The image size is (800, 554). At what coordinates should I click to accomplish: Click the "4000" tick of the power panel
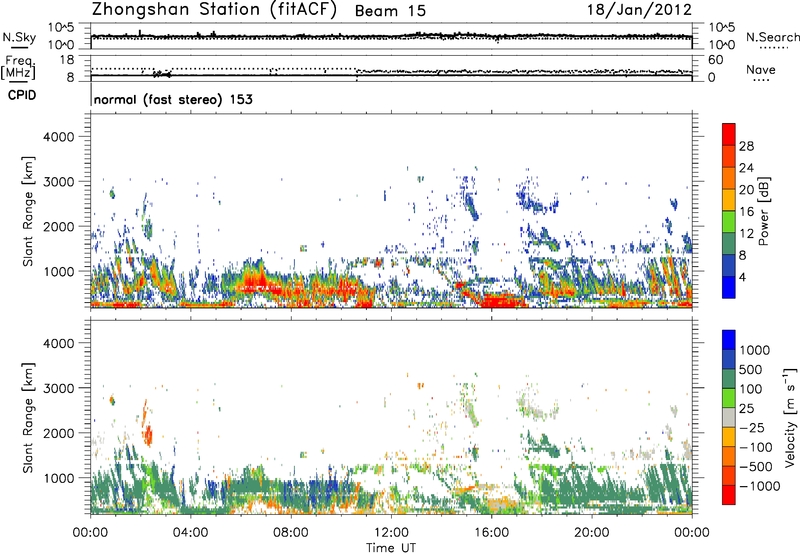pyautogui.click(x=58, y=137)
